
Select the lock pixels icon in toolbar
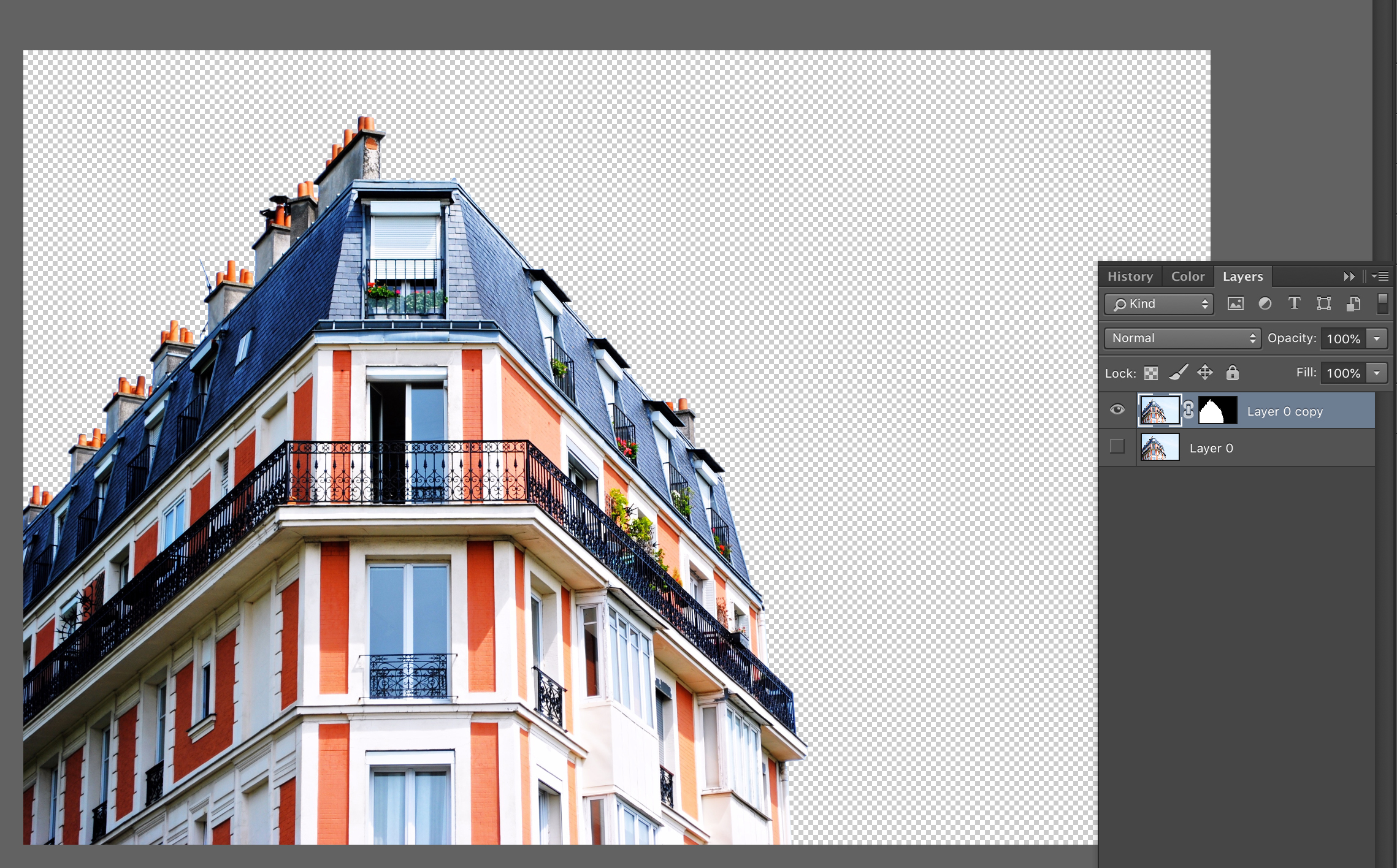click(x=1178, y=373)
